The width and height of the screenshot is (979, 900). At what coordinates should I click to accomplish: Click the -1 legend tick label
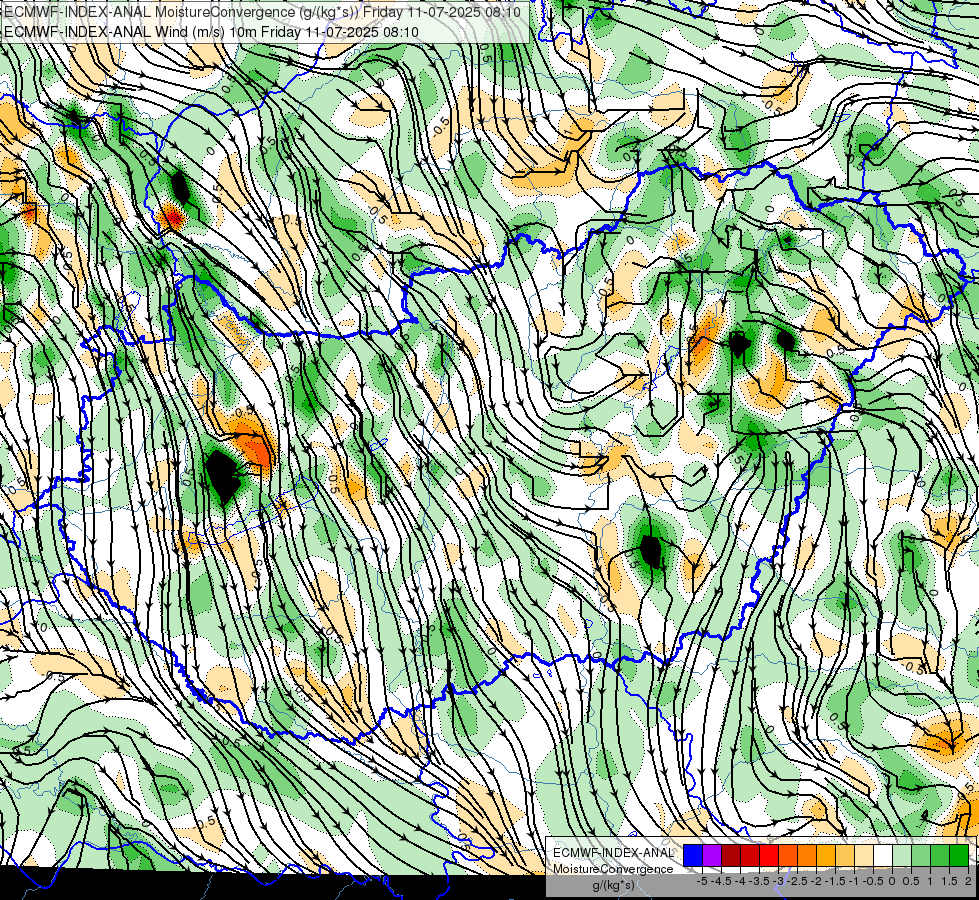(854, 881)
